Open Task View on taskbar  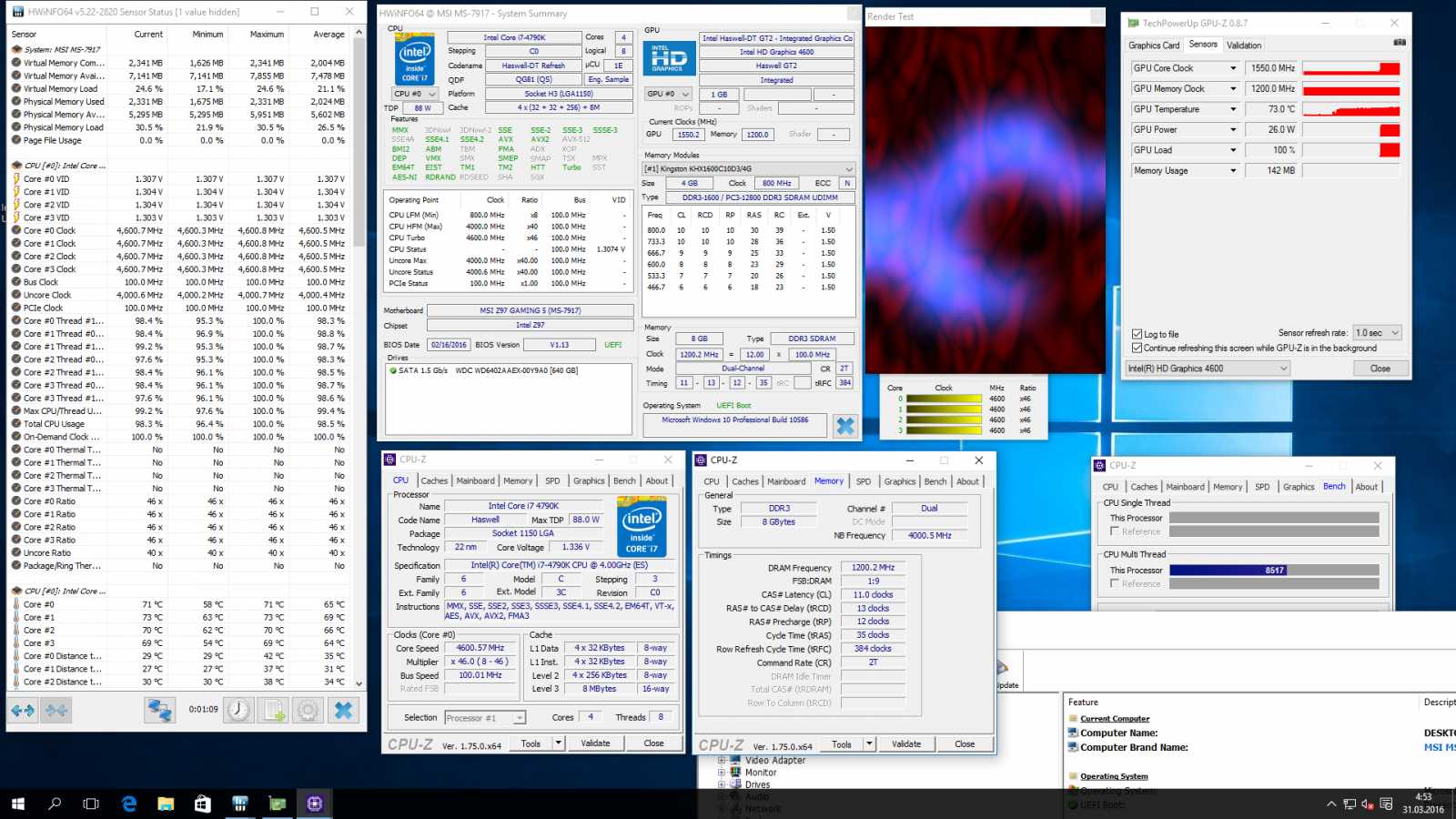(91, 804)
